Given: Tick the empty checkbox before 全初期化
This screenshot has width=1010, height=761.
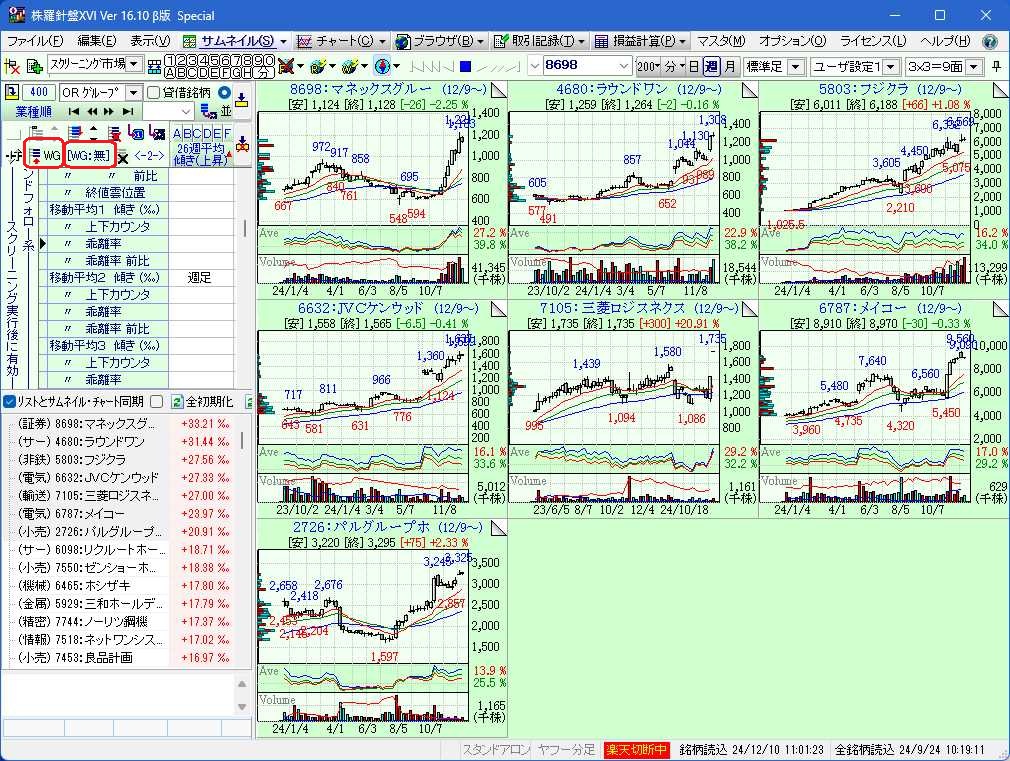Looking at the screenshot, I should pyautogui.click(x=157, y=402).
